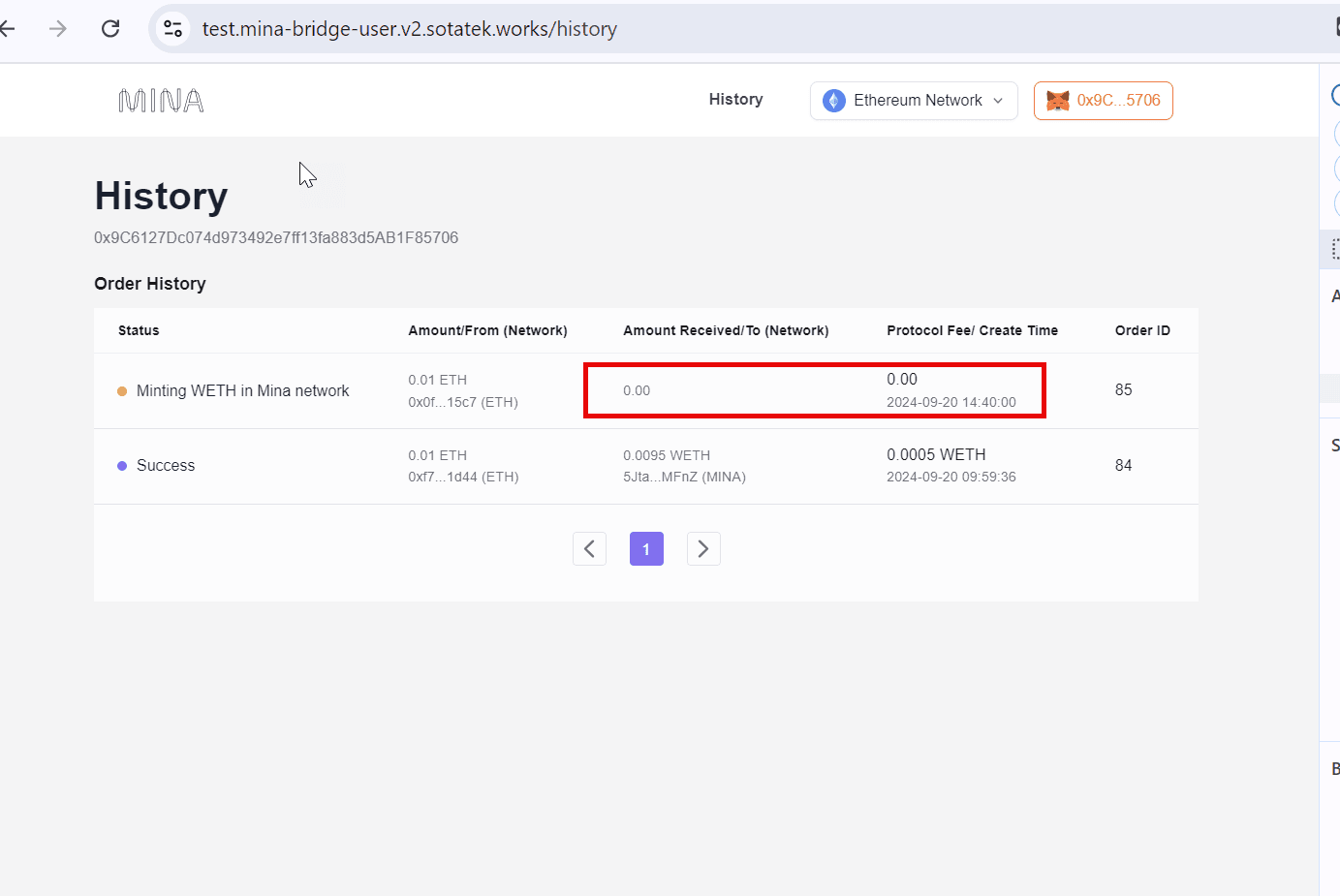The width and height of the screenshot is (1340, 896).
Task: Go back with the browser back arrow
Action: (7, 29)
